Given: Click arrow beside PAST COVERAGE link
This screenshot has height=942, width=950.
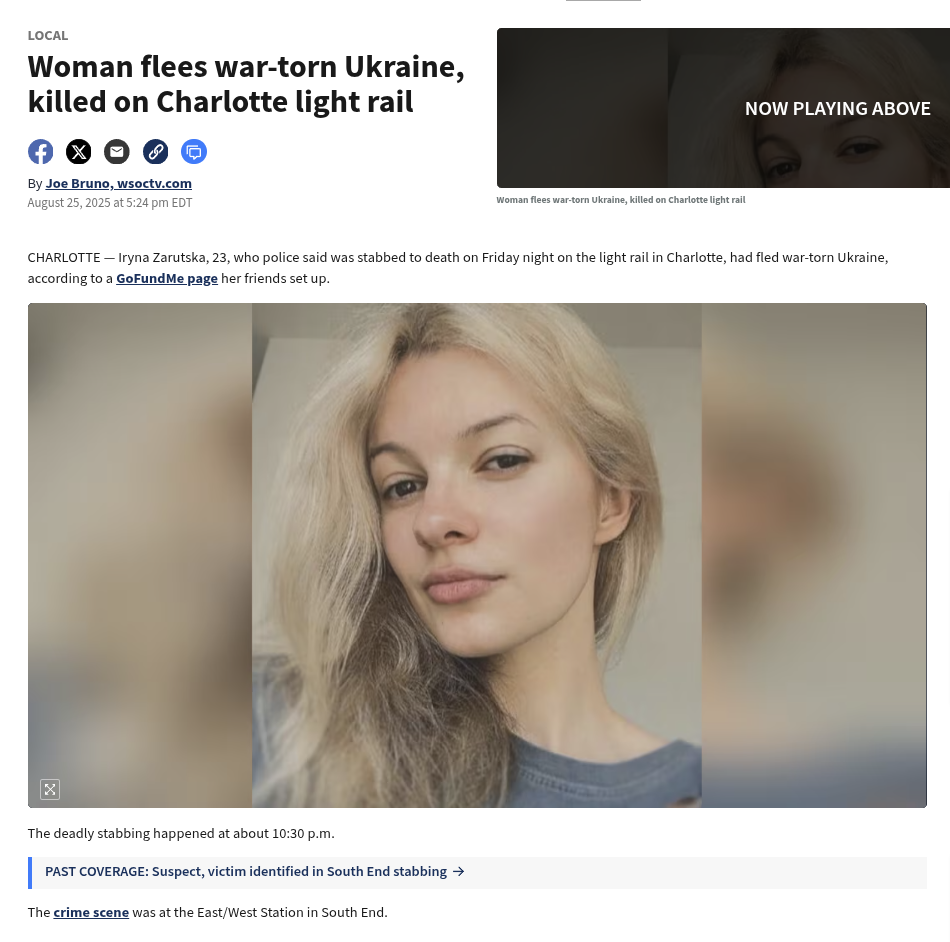Looking at the screenshot, I should (x=459, y=871).
